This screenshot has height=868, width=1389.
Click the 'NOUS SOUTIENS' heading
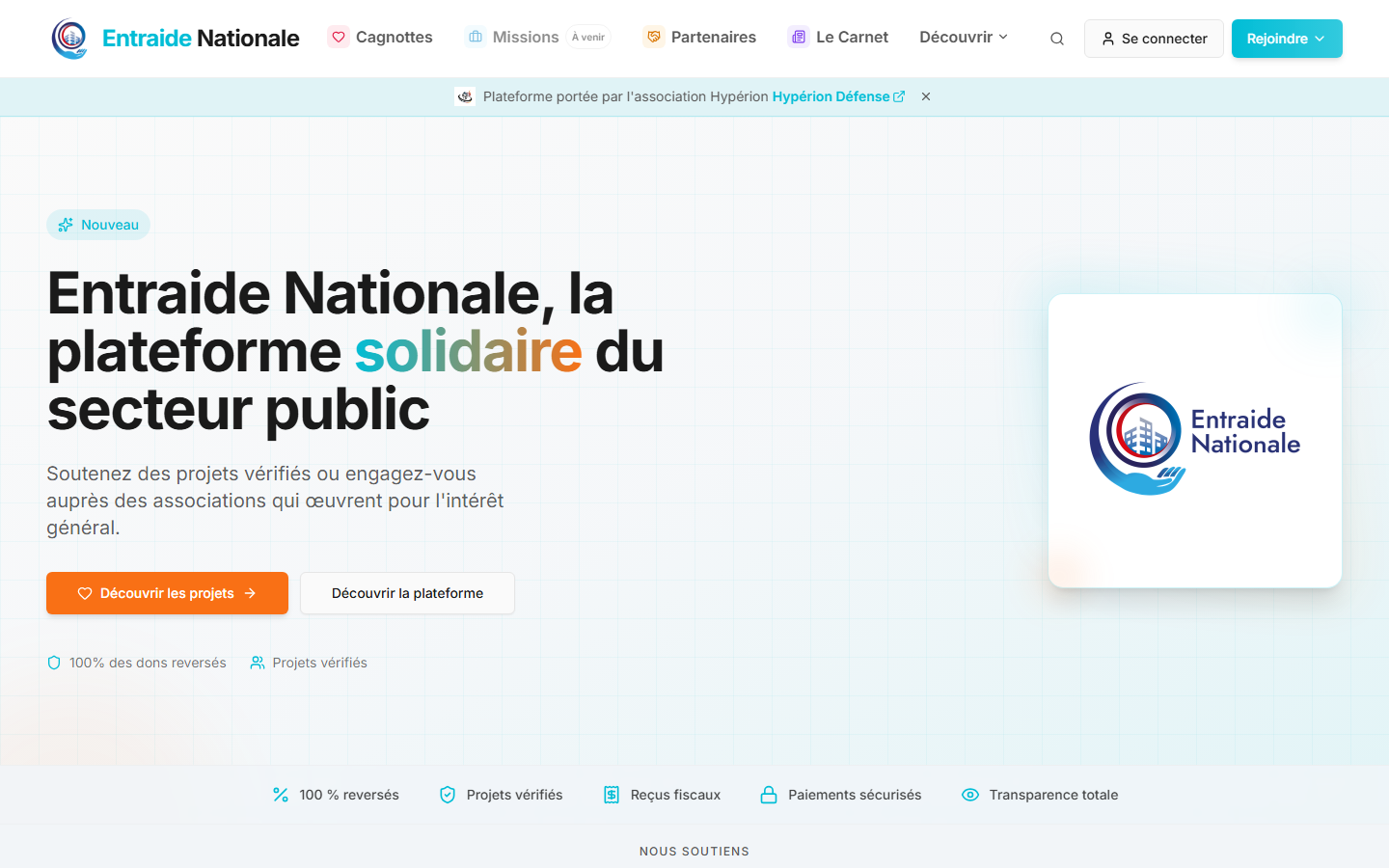(x=694, y=852)
